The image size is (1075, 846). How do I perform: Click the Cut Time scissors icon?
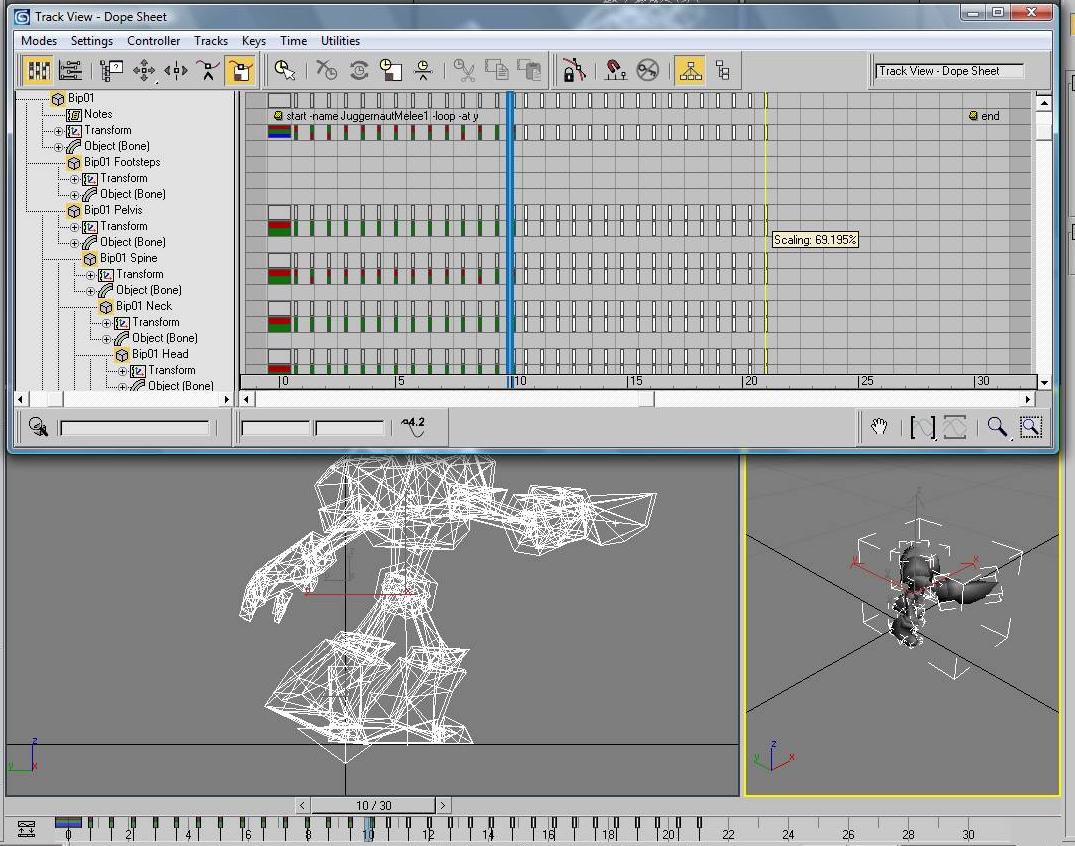point(464,70)
